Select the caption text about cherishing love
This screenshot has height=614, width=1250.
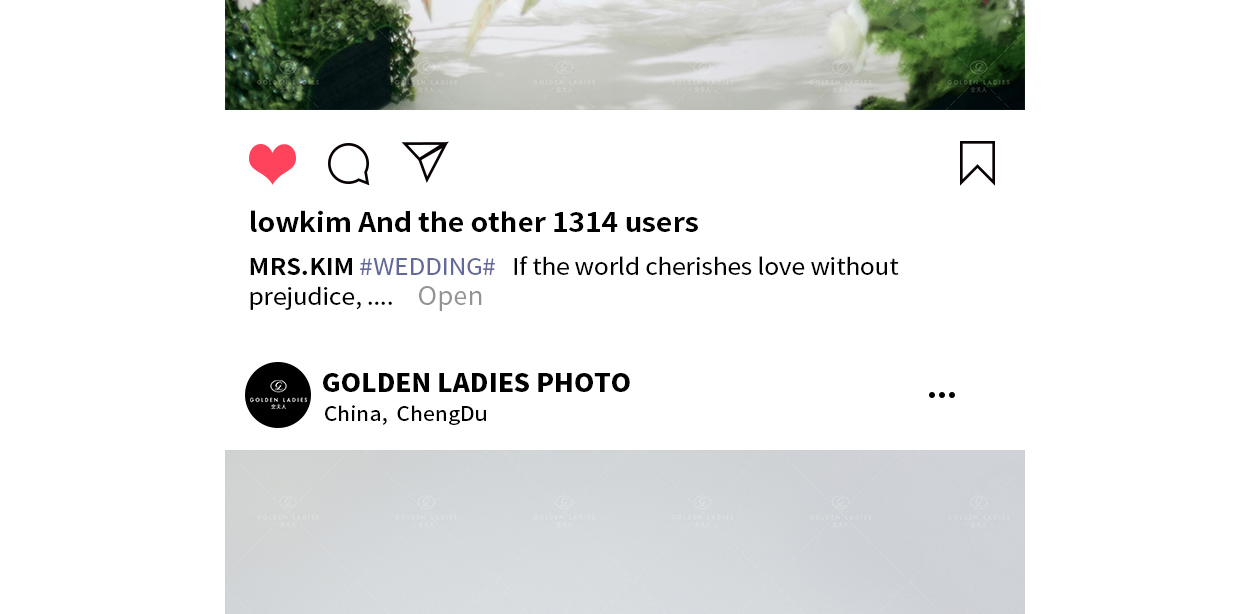click(x=574, y=281)
